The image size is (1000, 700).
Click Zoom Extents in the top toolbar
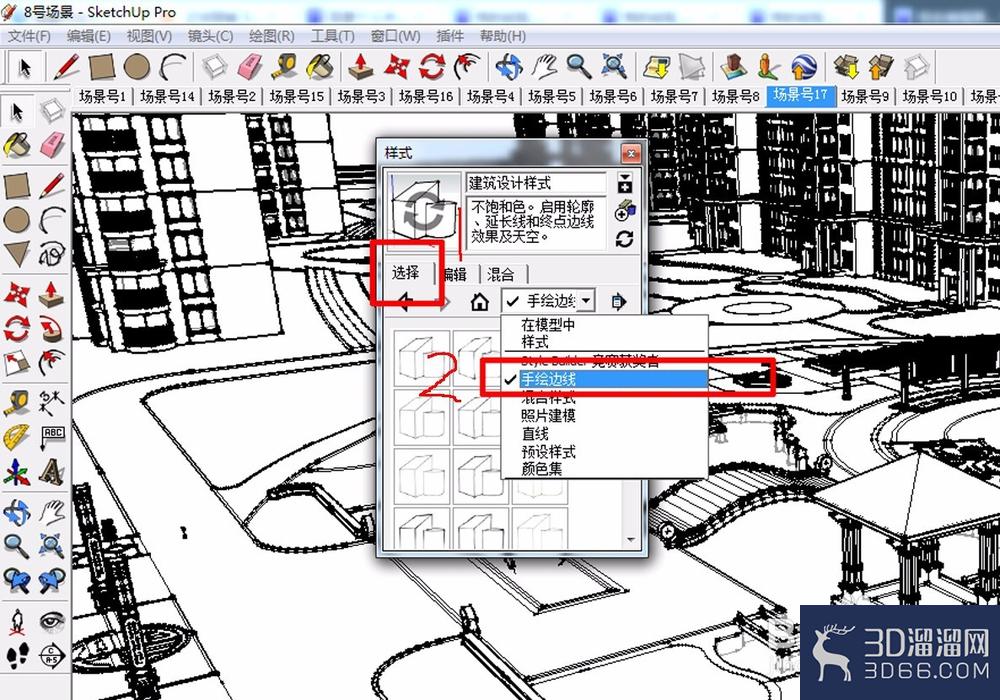click(x=614, y=66)
